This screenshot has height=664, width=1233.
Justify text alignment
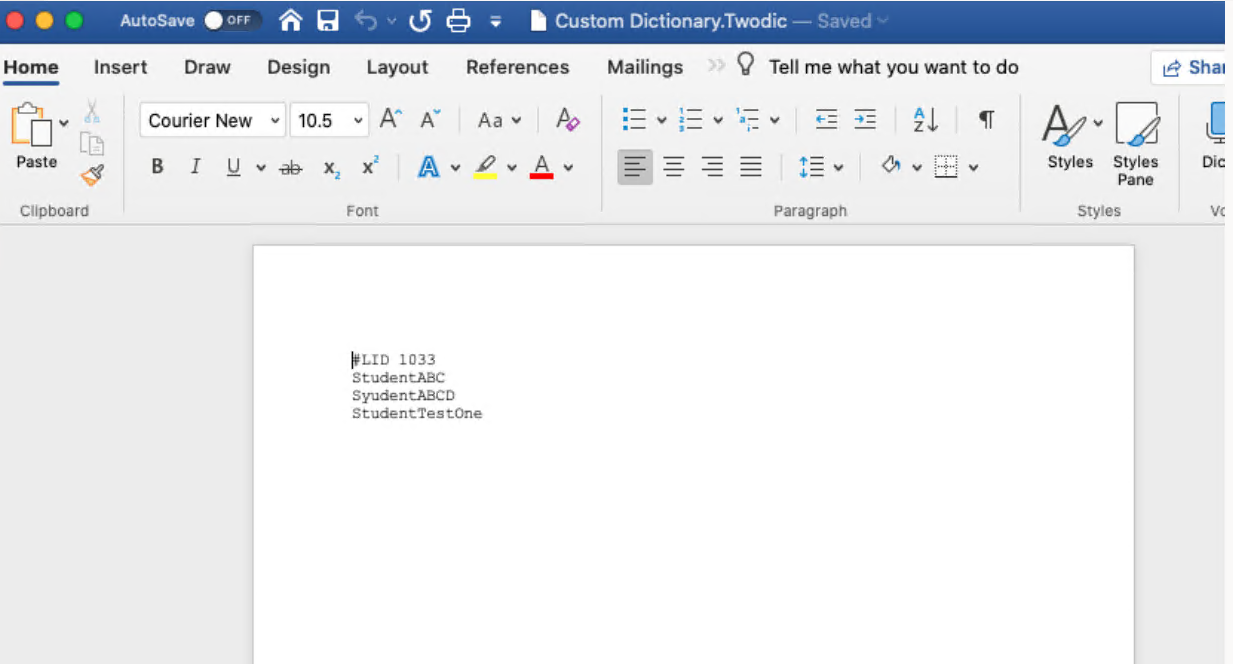751,167
